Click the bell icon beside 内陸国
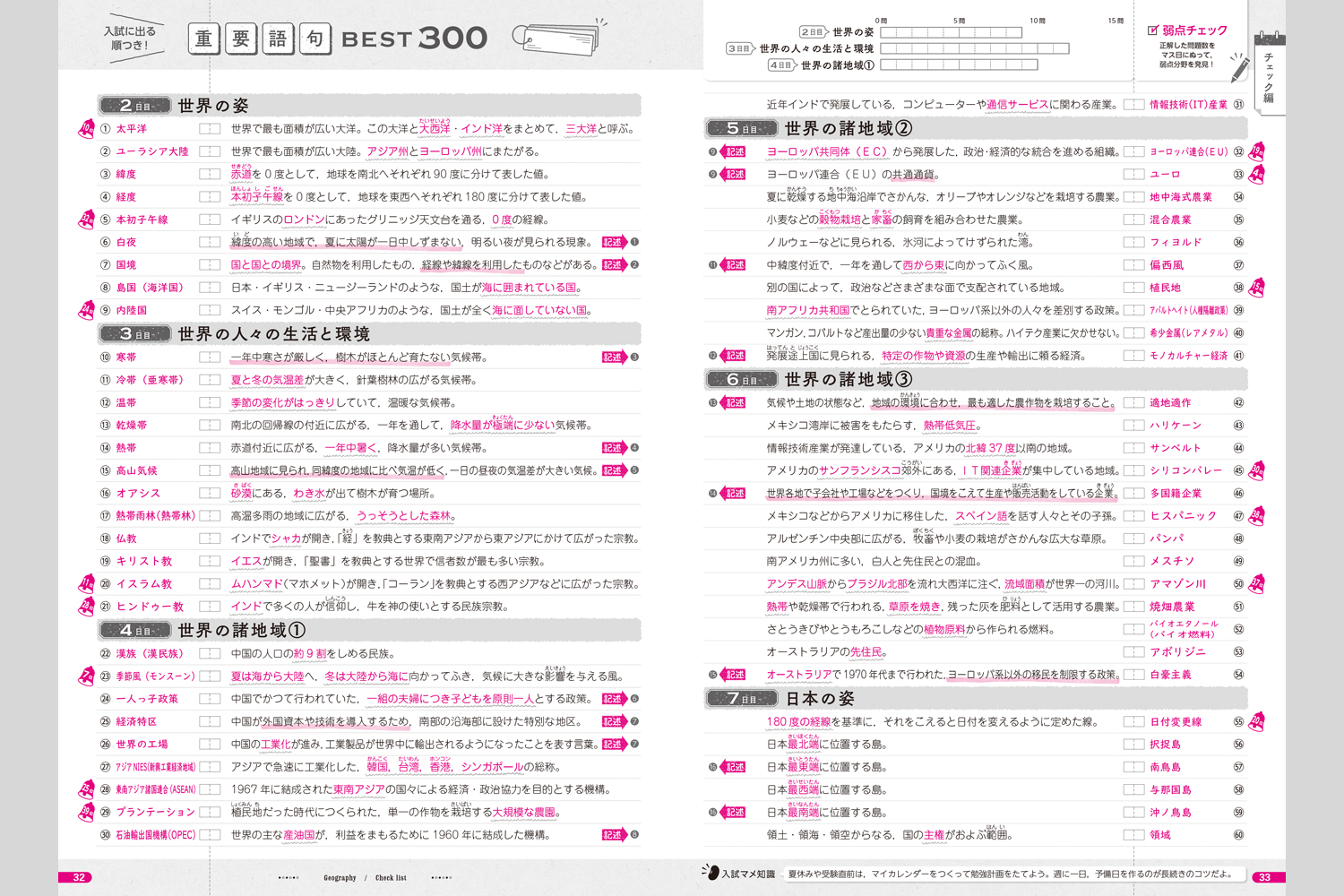 click(86, 310)
